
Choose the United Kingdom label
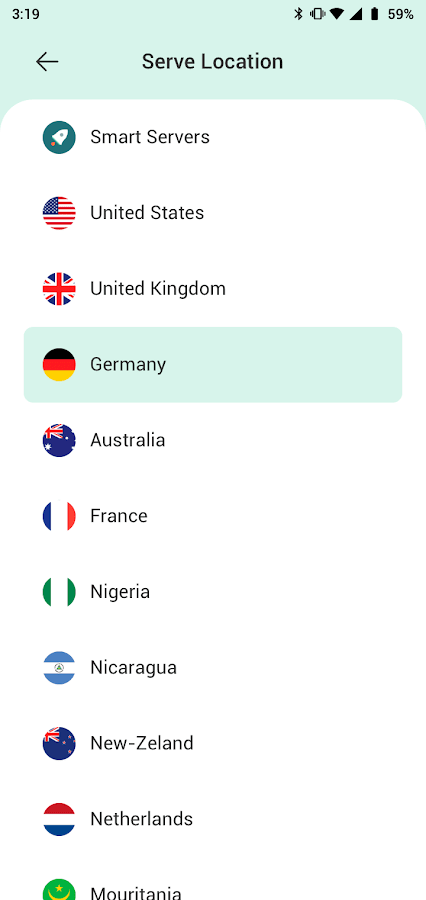tap(158, 289)
